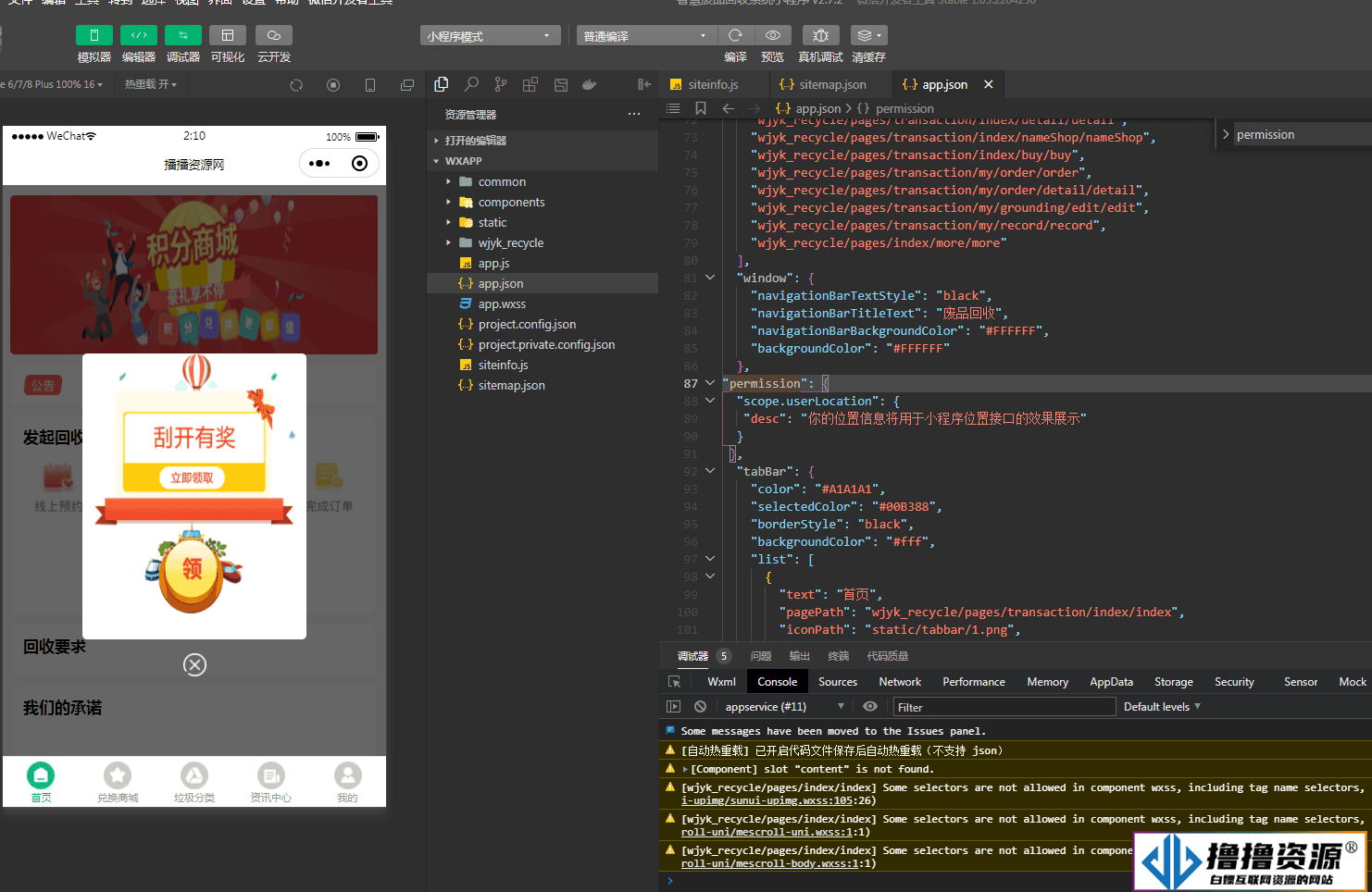The height and width of the screenshot is (892, 1372).
Task: Clear the console with the ban icon
Action: (701, 707)
